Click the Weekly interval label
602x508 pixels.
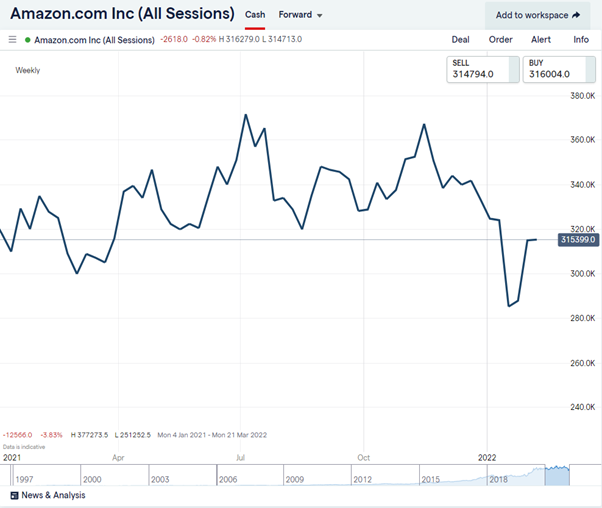28,70
